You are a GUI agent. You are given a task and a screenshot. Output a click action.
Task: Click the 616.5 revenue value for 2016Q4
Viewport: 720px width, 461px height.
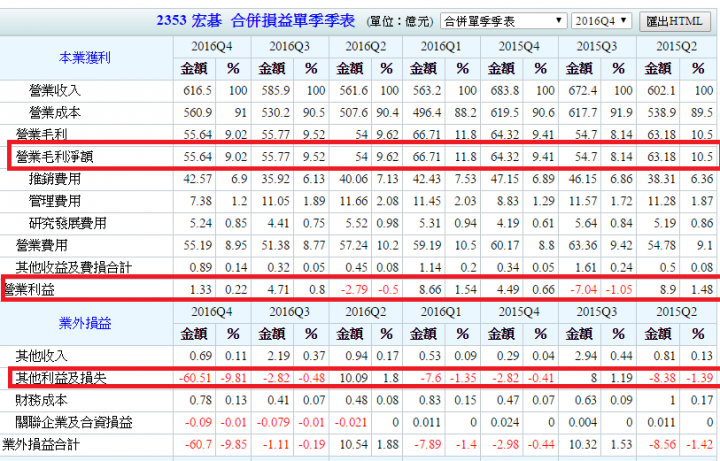[x=197, y=90]
